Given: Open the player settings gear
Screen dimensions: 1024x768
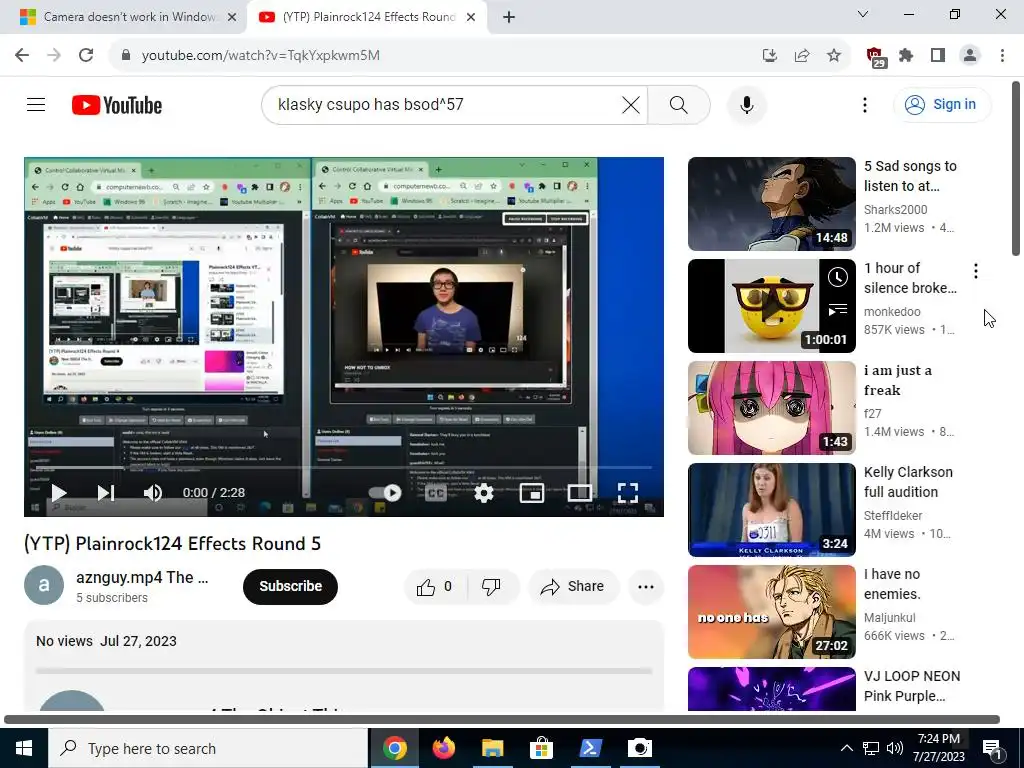Looking at the screenshot, I should tap(483, 492).
